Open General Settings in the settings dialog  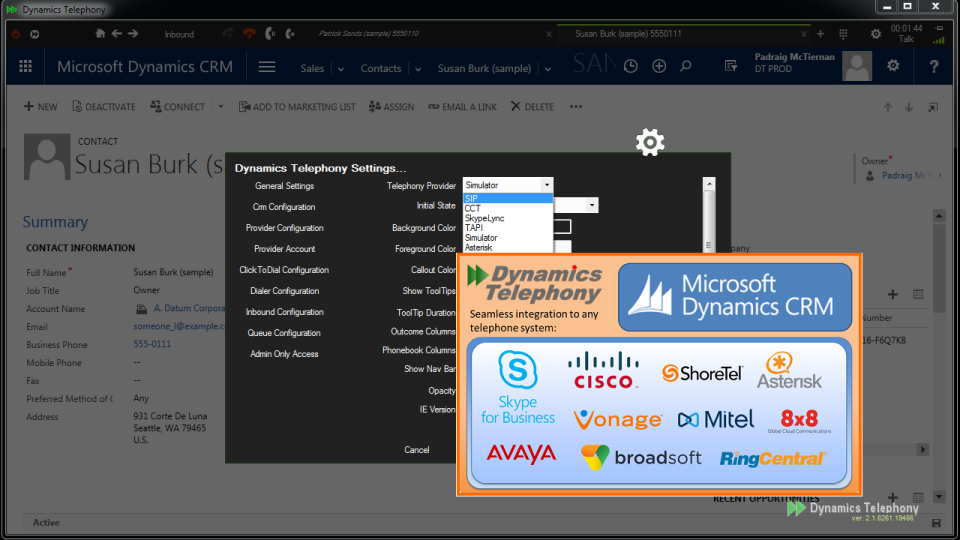coord(284,186)
